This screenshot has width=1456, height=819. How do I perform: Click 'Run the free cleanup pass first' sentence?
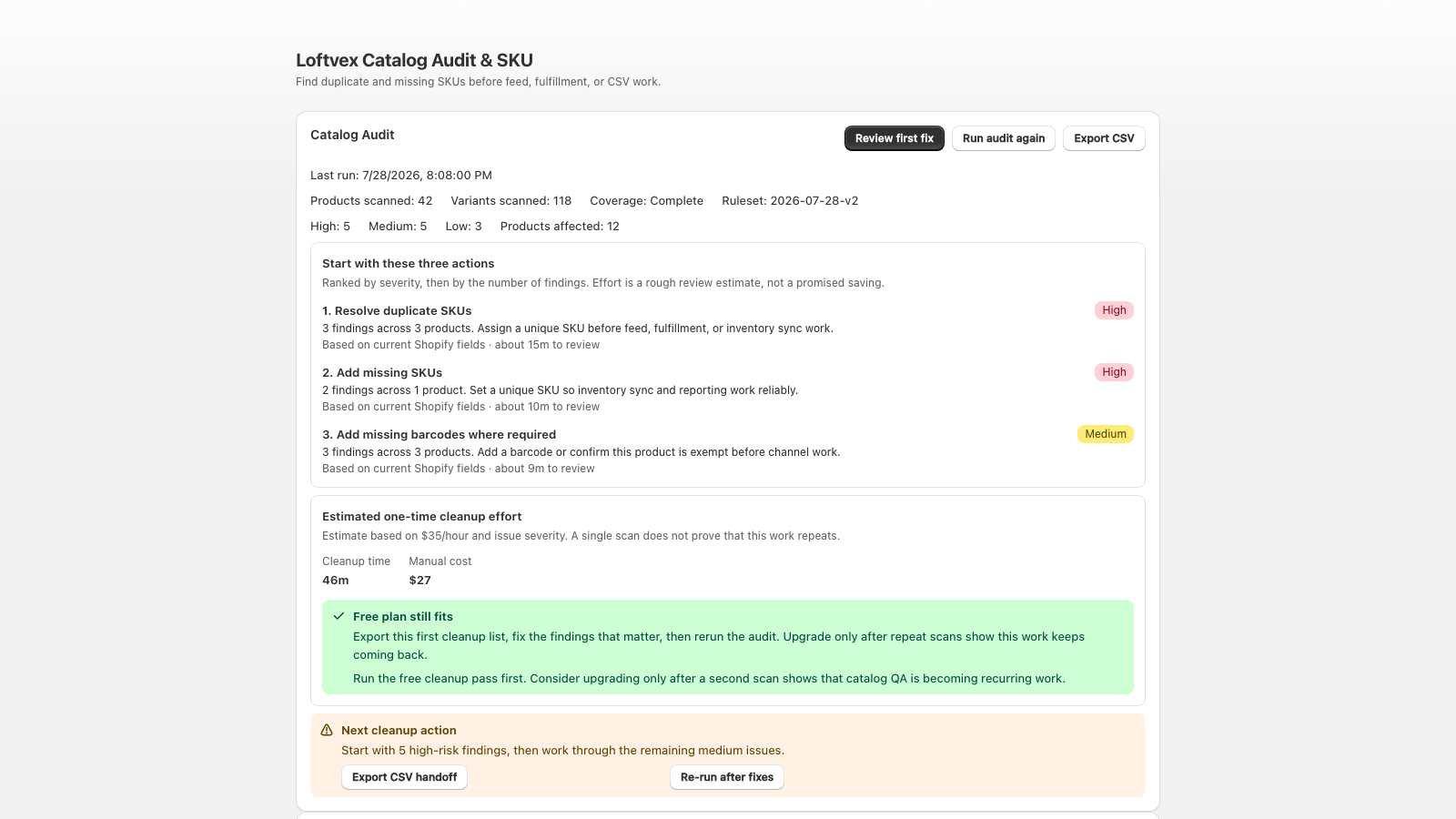709,679
